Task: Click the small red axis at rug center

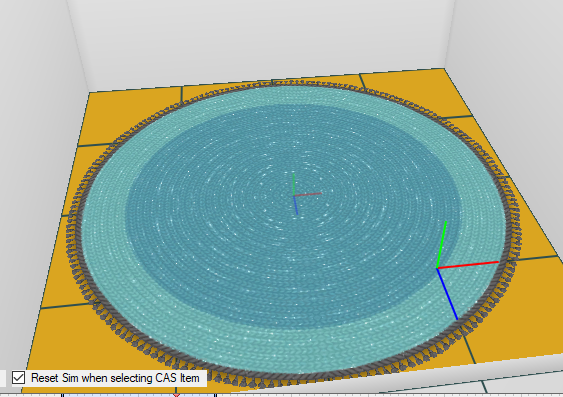Action: pos(308,194)
